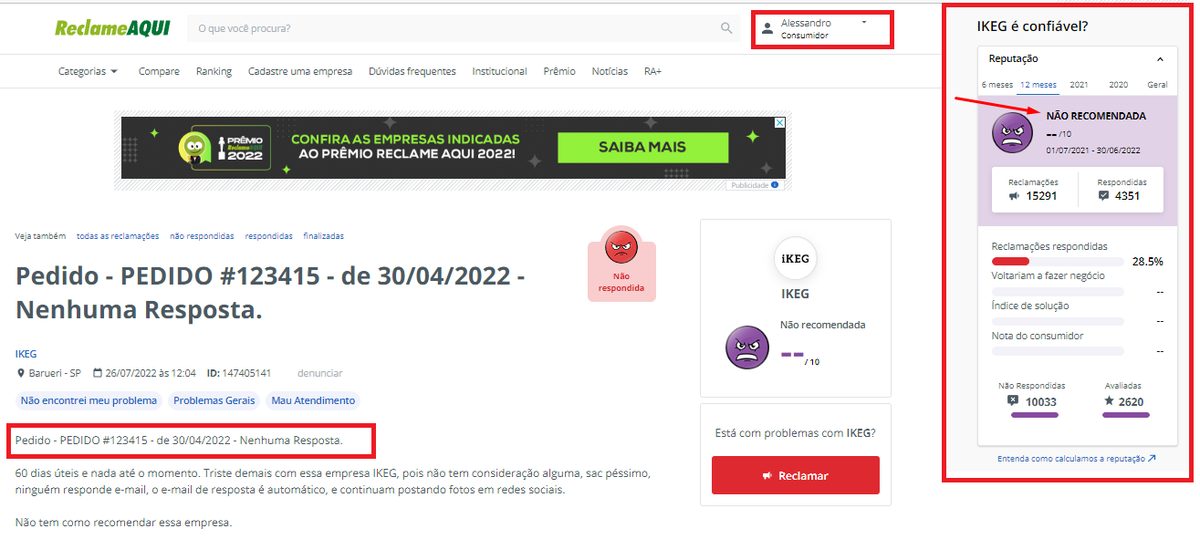
Task: Open the Compare menu item
Action: pos(159,71)
